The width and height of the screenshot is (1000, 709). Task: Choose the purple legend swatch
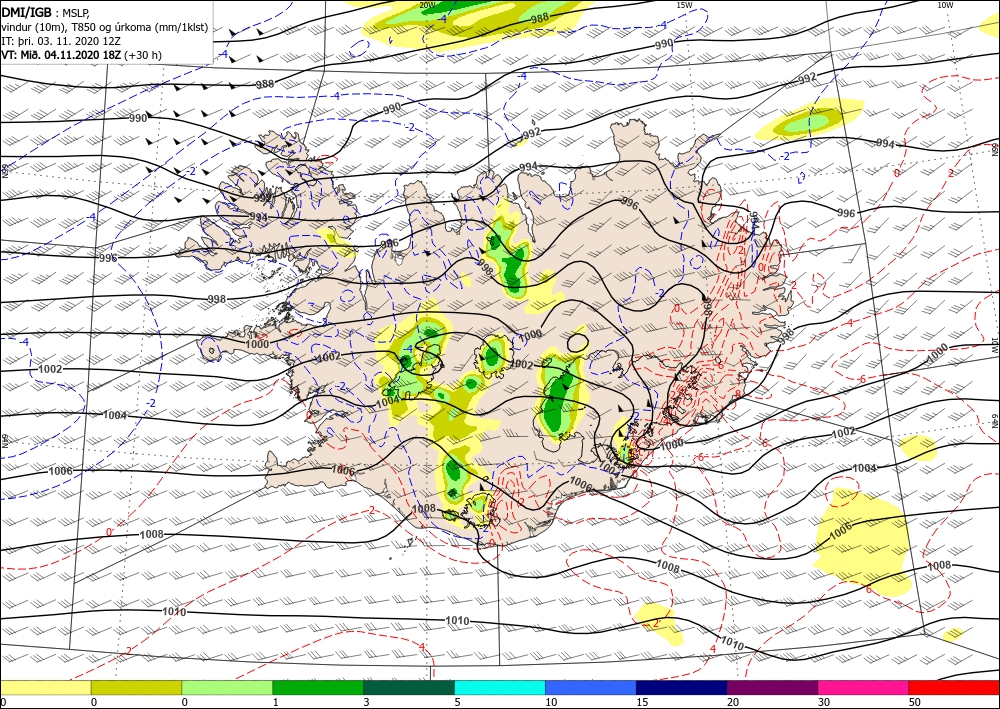(x=772, y=687)
